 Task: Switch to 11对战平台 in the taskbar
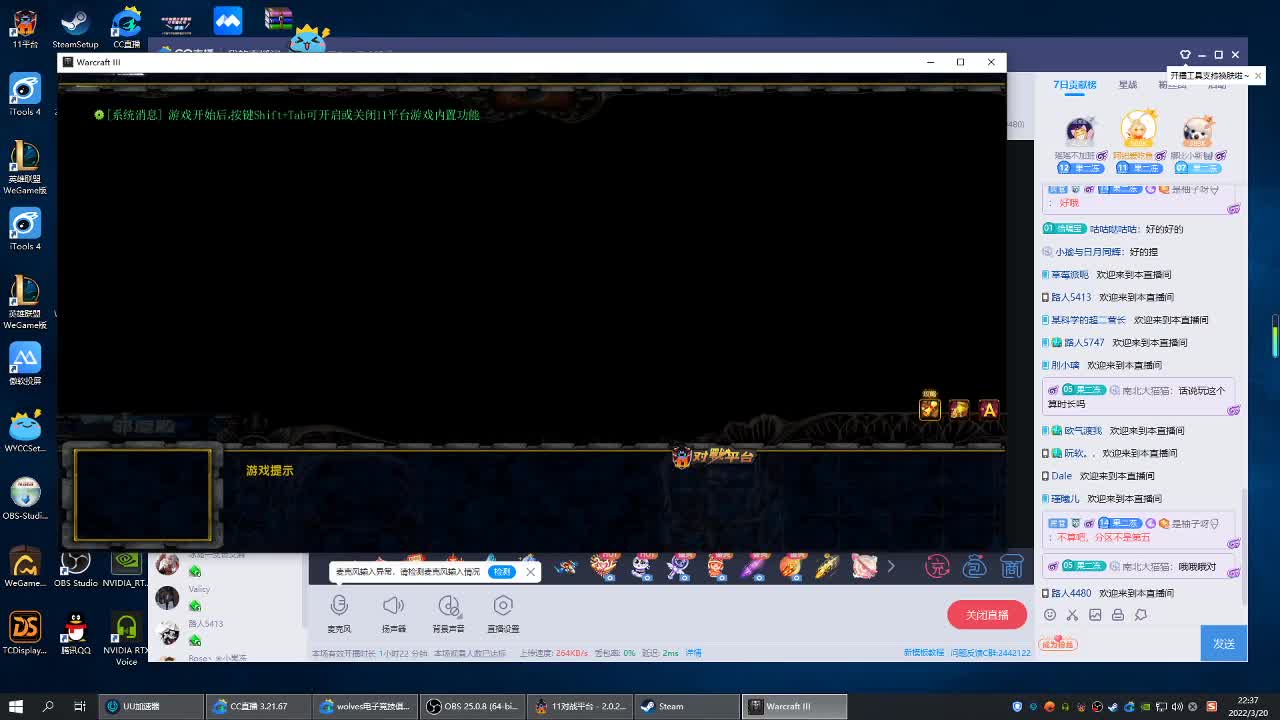pyautogui.click(x=579, y=706)
